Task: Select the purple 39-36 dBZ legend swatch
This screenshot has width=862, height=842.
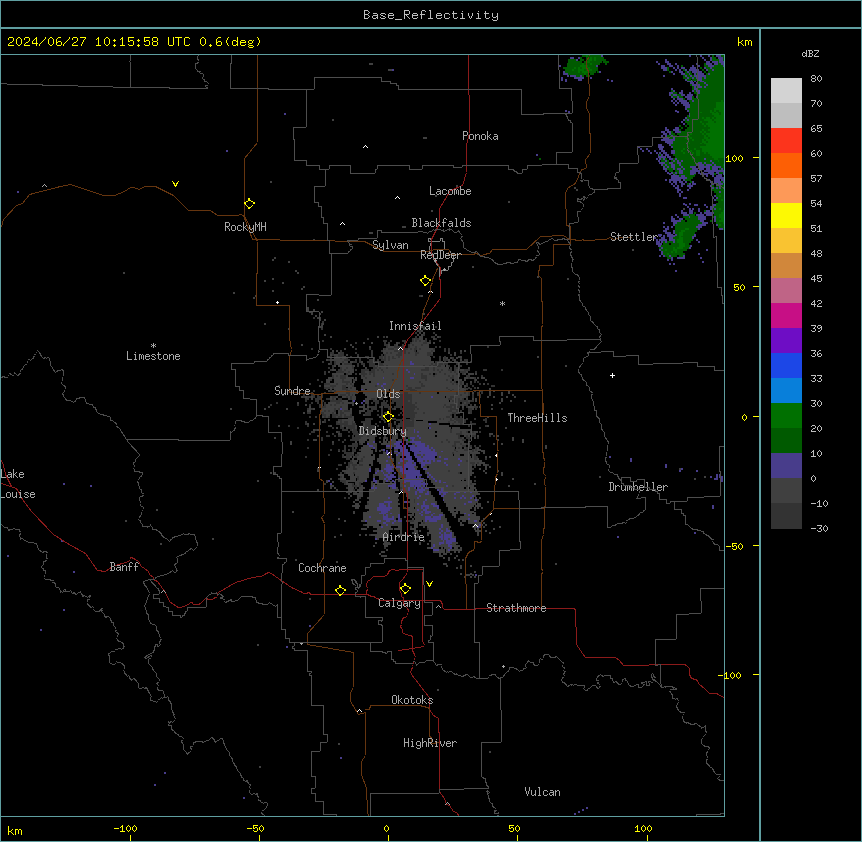Action: point(786,341)
